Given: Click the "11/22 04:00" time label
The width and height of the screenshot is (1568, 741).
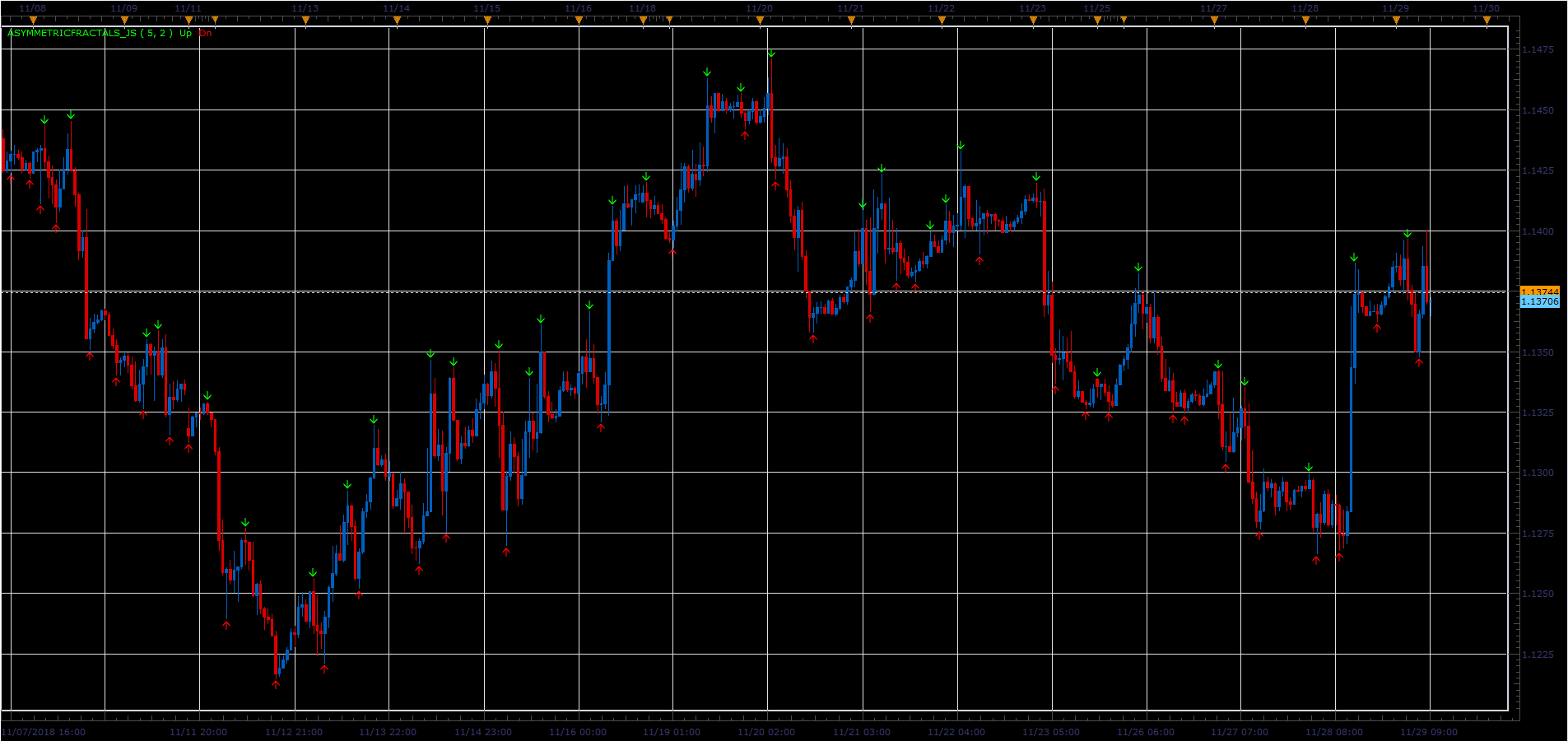Looking at the screenshot, I should click(956, 732).
